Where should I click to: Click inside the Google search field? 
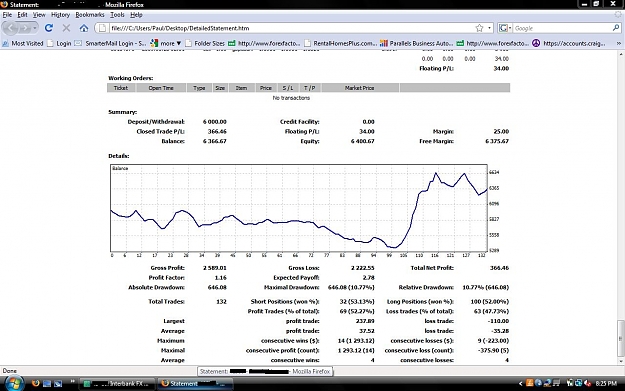pyautogui.click(x=562, y=28)
